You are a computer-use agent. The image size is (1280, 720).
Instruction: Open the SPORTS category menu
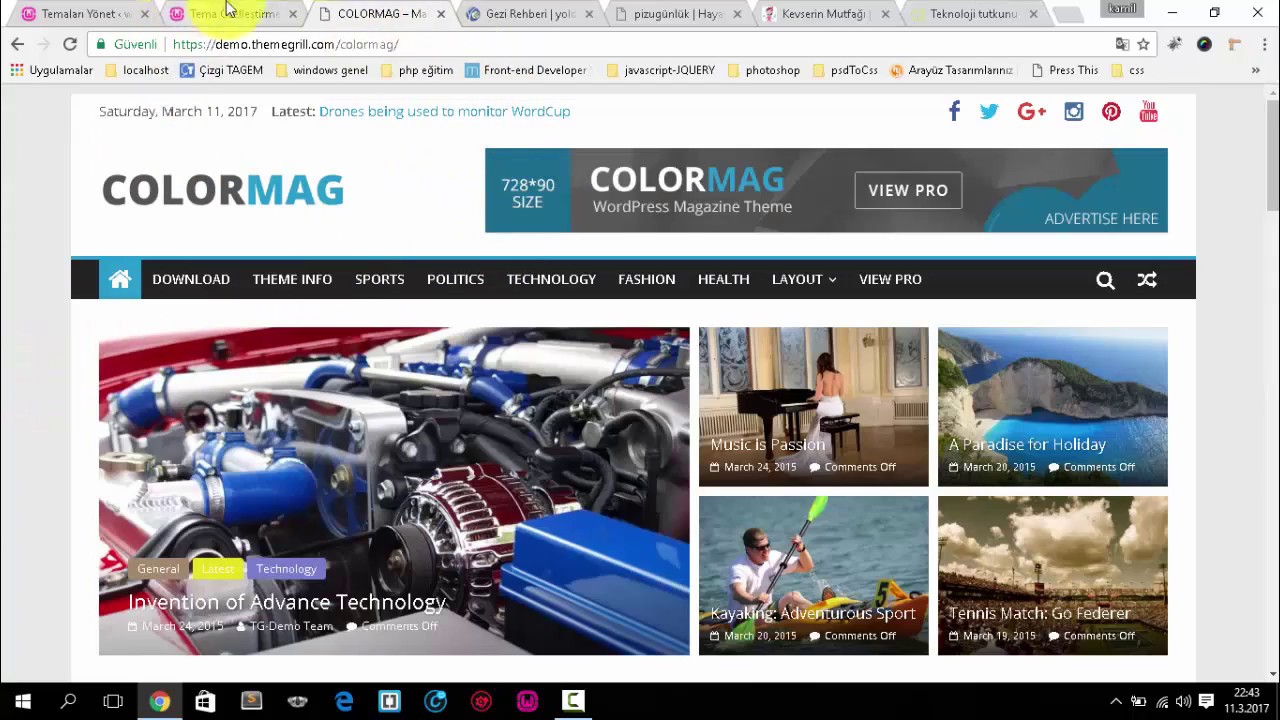(x=380, y=279)
